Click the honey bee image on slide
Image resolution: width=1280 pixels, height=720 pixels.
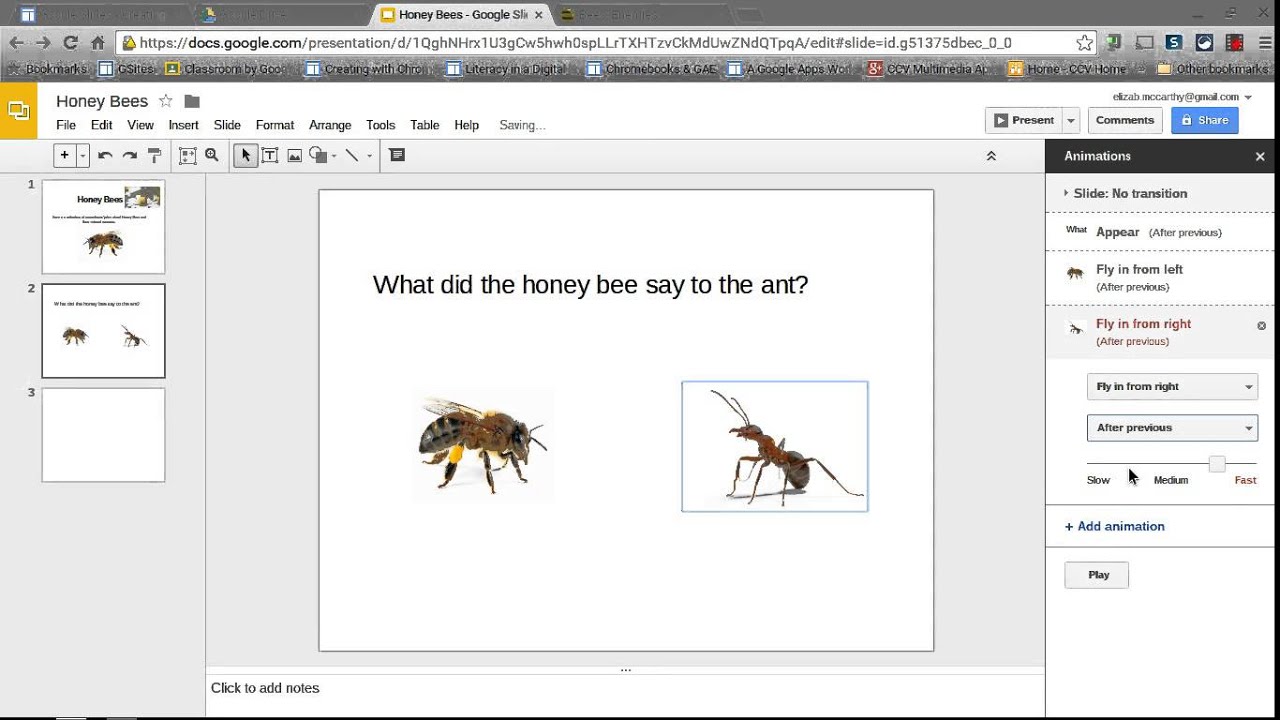tap(484, 443)
